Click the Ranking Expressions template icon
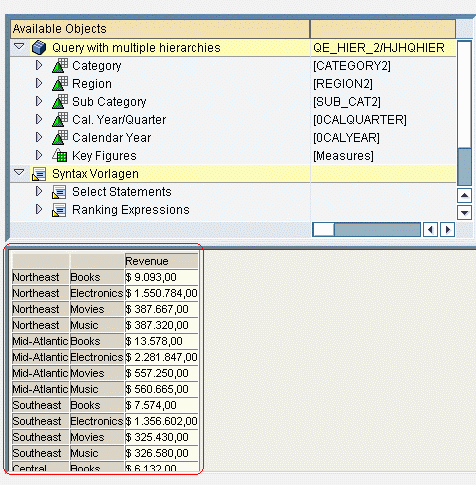The width and height of the screenshot is (476, 485). click(59, 210)
